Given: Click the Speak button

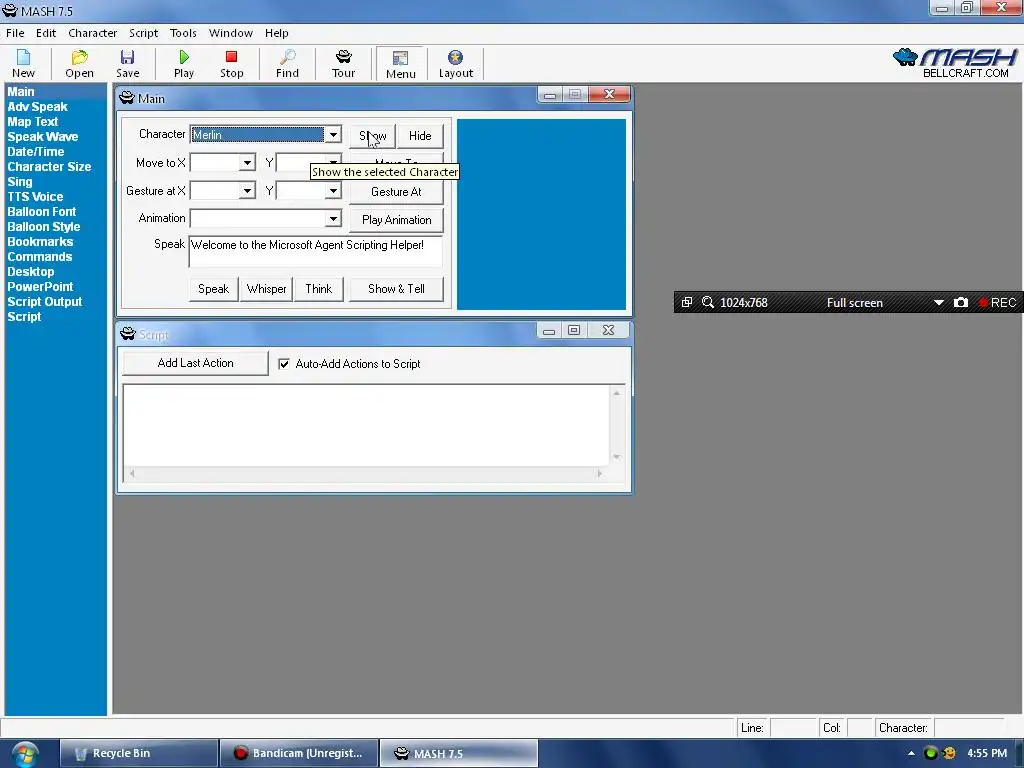Looking at the screenshot, I should (x=214, y=289).
